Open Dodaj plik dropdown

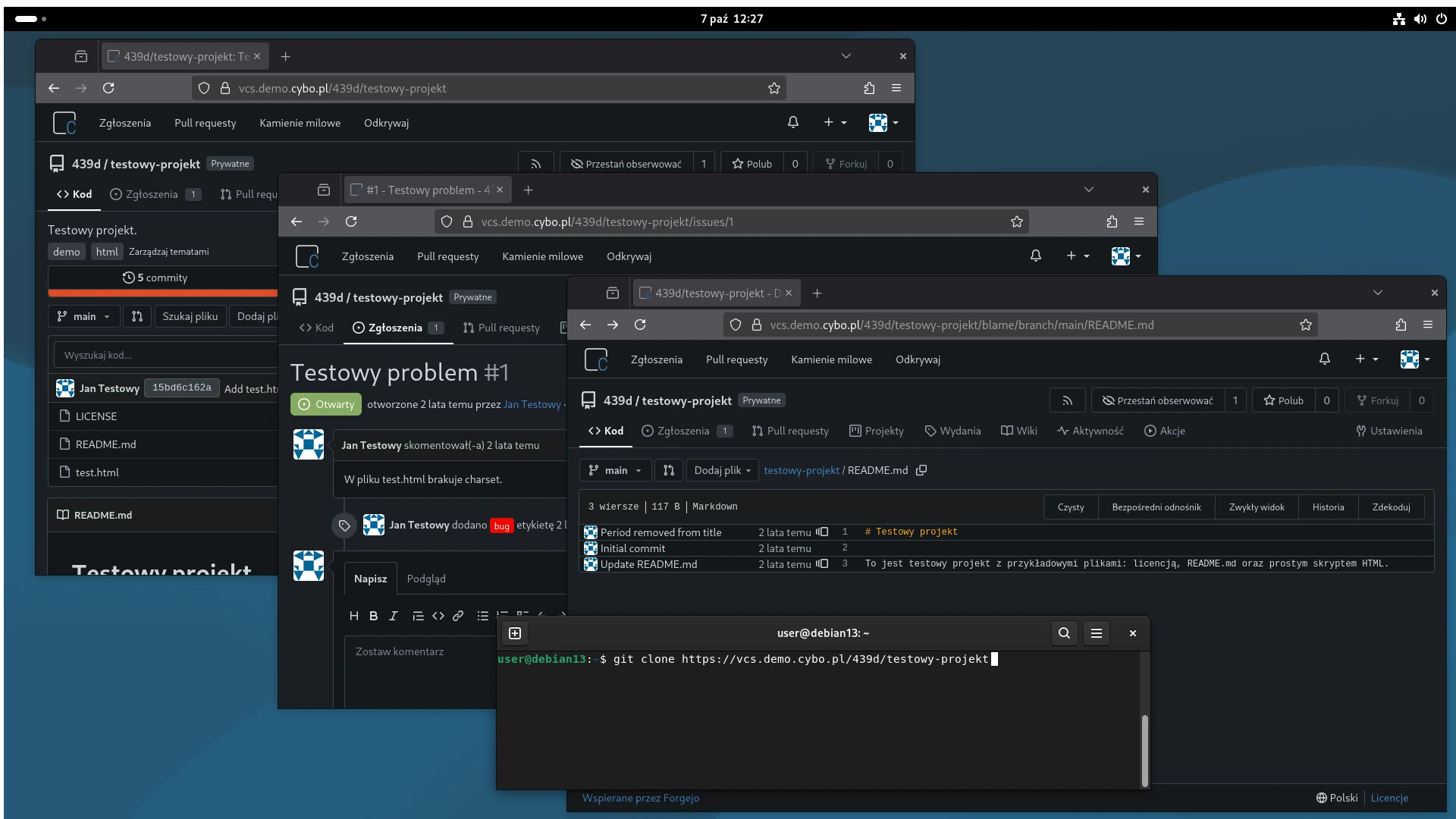pyautogui.click(x=722, y=470)
